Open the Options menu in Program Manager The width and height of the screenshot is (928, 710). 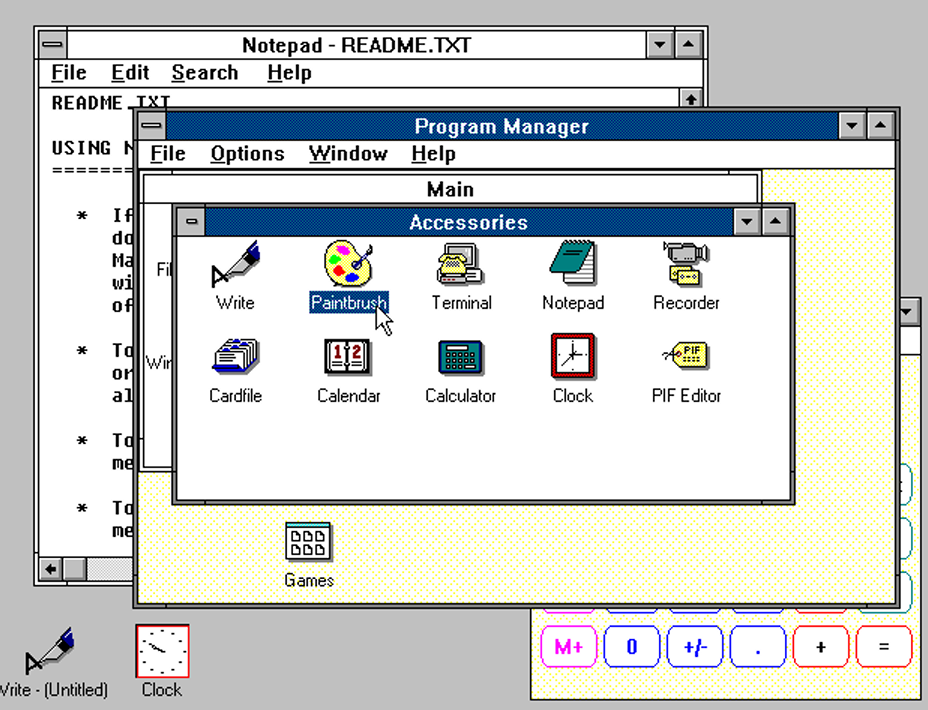pyautogui.click(x=247, y=154)
